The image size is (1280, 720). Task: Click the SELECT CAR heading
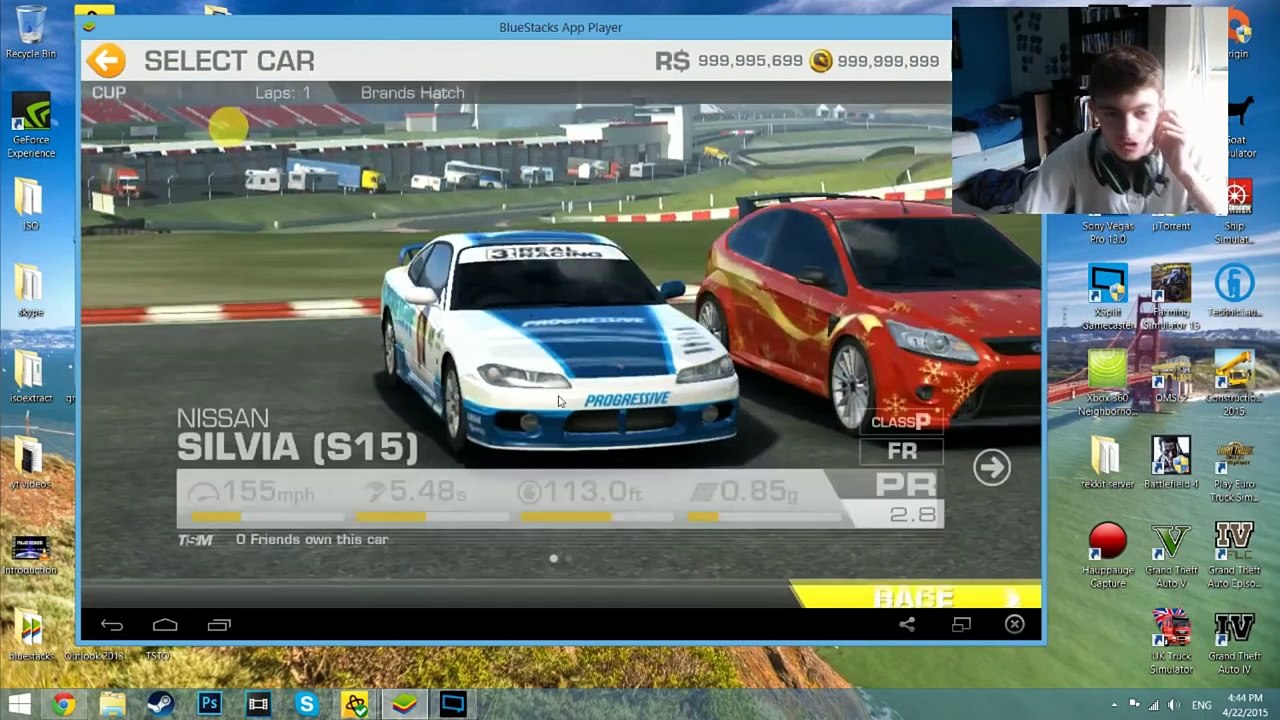229,61
